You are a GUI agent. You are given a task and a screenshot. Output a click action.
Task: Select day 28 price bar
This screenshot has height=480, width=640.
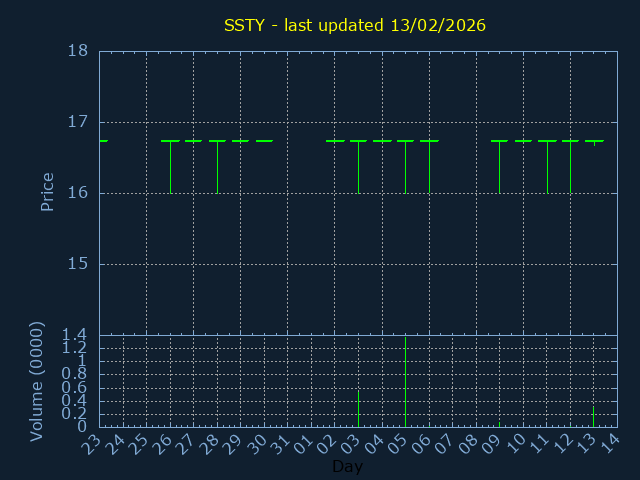click(x=217, y=166)
